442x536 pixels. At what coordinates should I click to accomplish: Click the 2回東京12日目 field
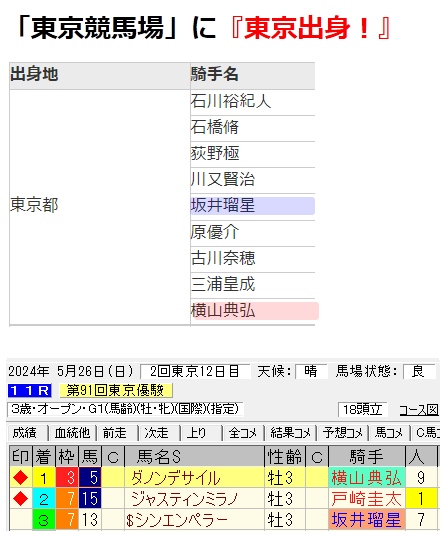coord(195,372)
